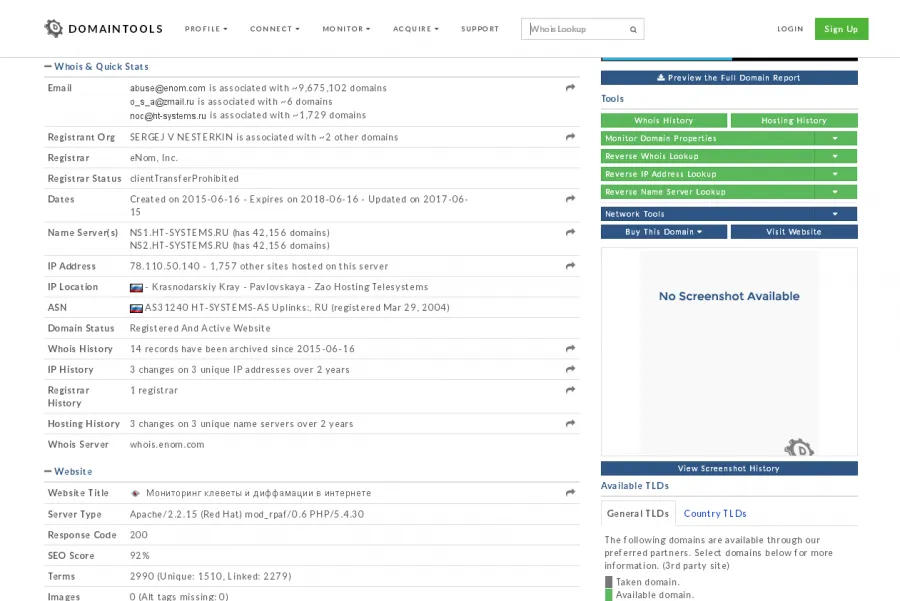
Task: Preview the Full Domain Report
Action: point(729,78)
